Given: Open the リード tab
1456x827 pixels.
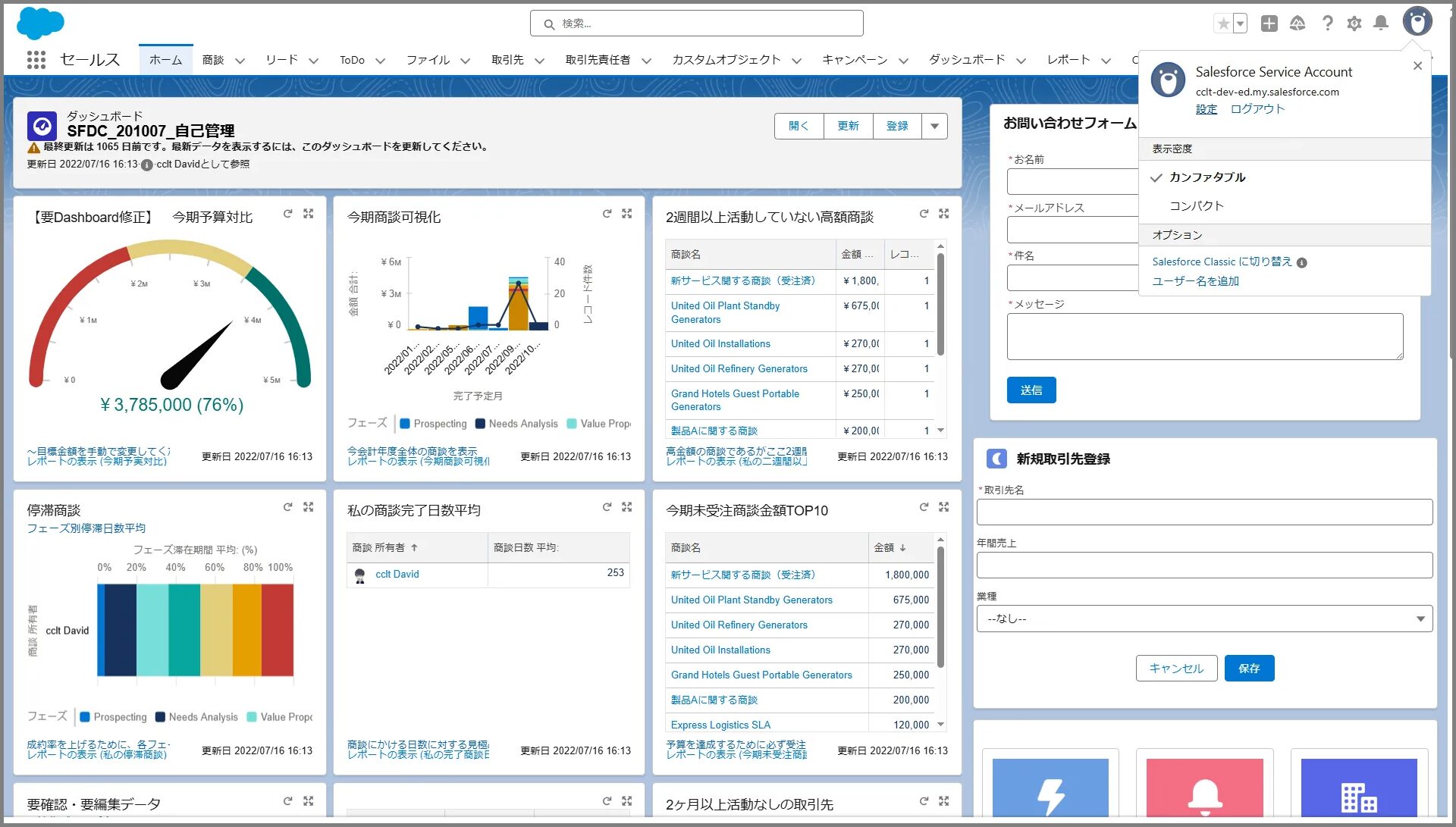Looking at the screenshot, I should [281, 60].
